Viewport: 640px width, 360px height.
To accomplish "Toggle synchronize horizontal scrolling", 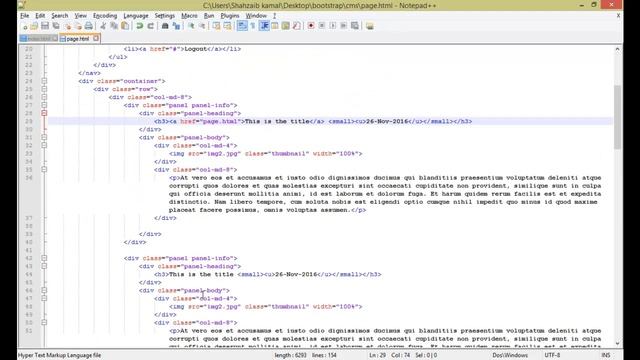I will [x=227, y=26].
